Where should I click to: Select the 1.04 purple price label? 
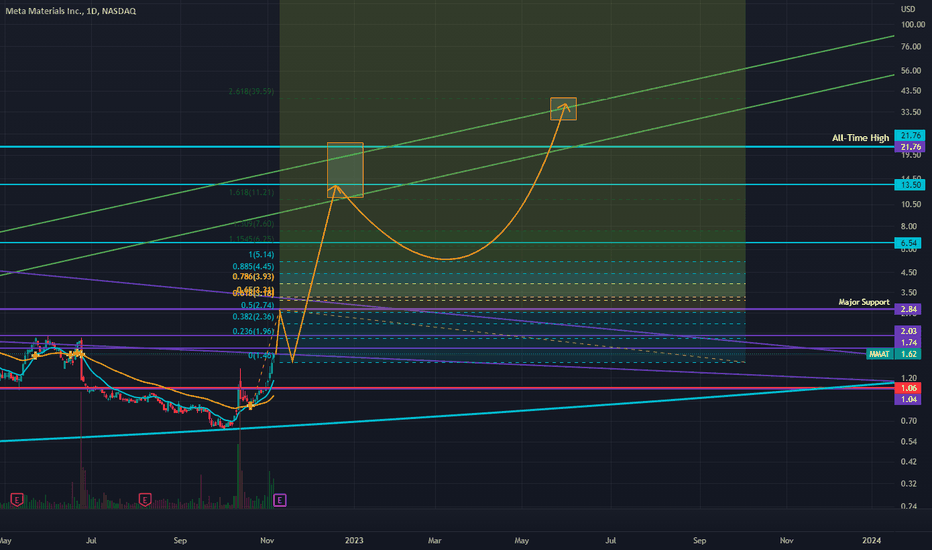pos(908,399)
